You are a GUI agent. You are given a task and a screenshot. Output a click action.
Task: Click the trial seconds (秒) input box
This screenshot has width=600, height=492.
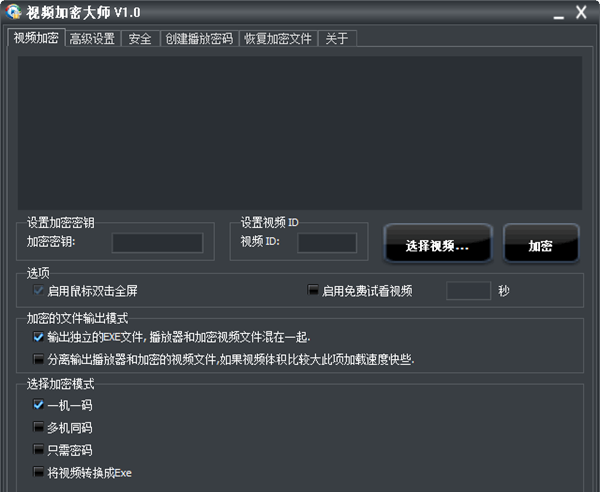click(x=468, y=290)
